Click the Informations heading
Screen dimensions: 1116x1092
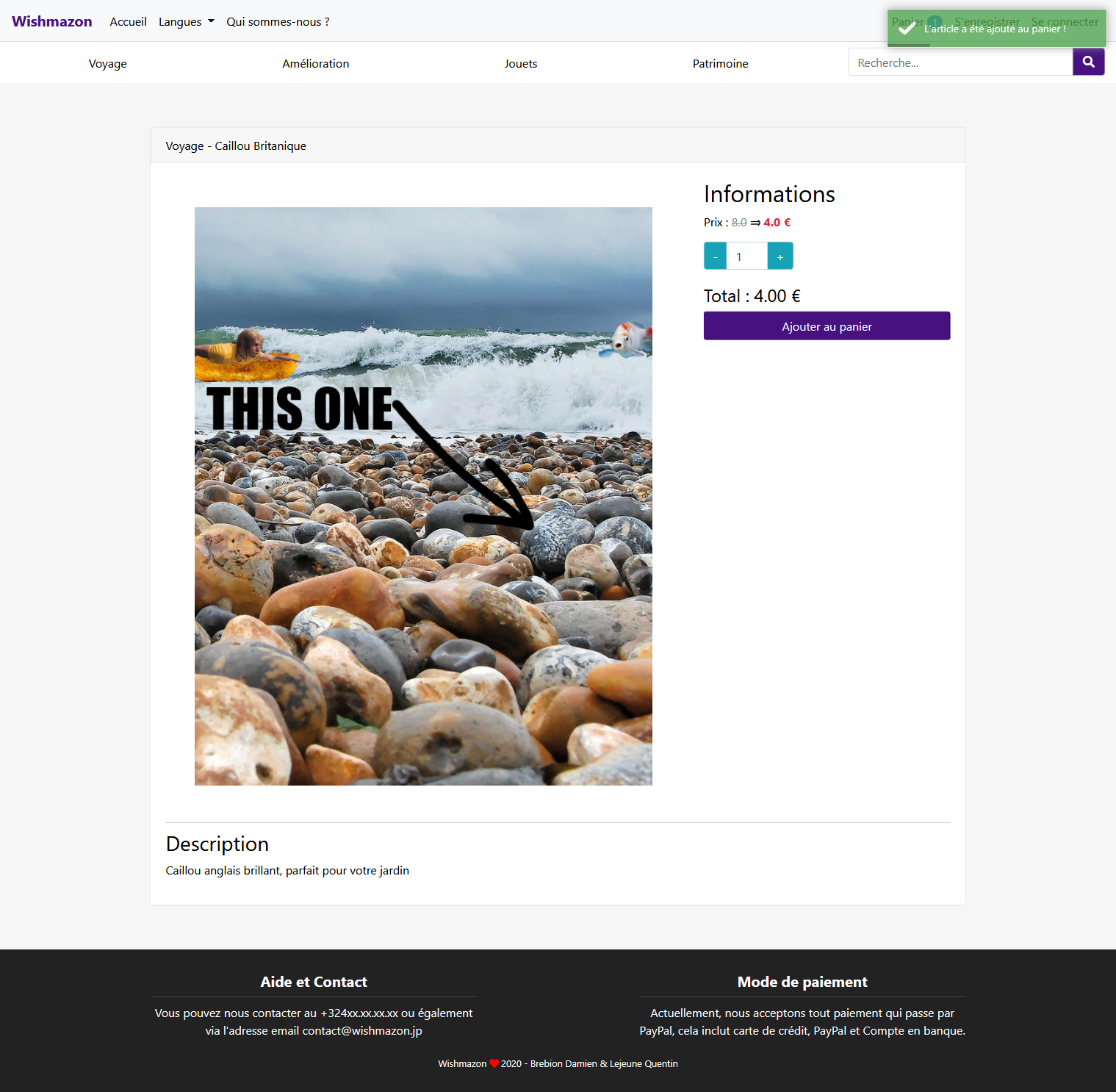tap(769, 194)
